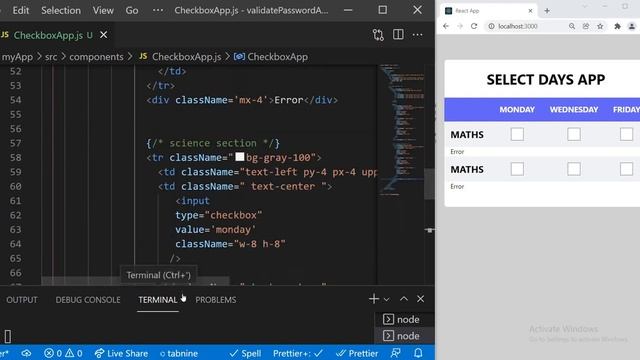This screenshot has width=640, height=360.
Task: Check first MATHS row Friday checkbox
Action: point(627,134)
